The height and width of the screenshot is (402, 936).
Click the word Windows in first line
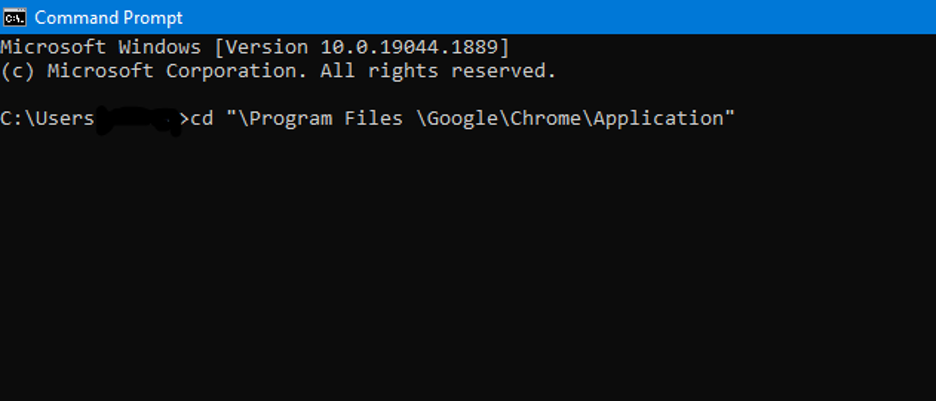tap(160, 47)
